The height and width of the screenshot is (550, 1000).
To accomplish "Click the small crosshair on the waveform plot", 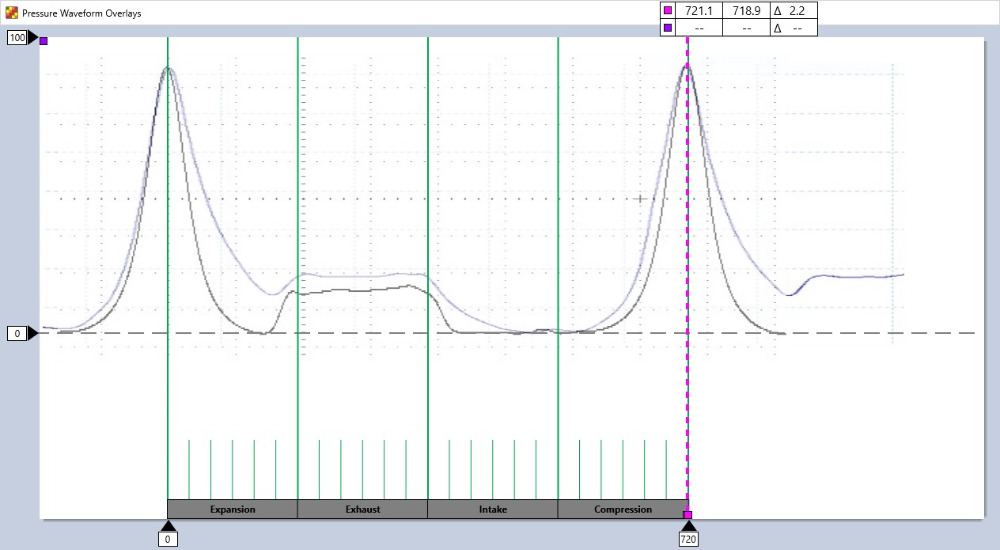I will [640, 199].
